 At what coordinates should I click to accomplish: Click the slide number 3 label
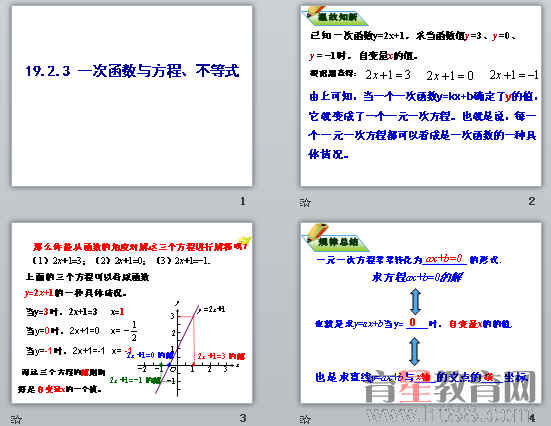coord(243,418)
